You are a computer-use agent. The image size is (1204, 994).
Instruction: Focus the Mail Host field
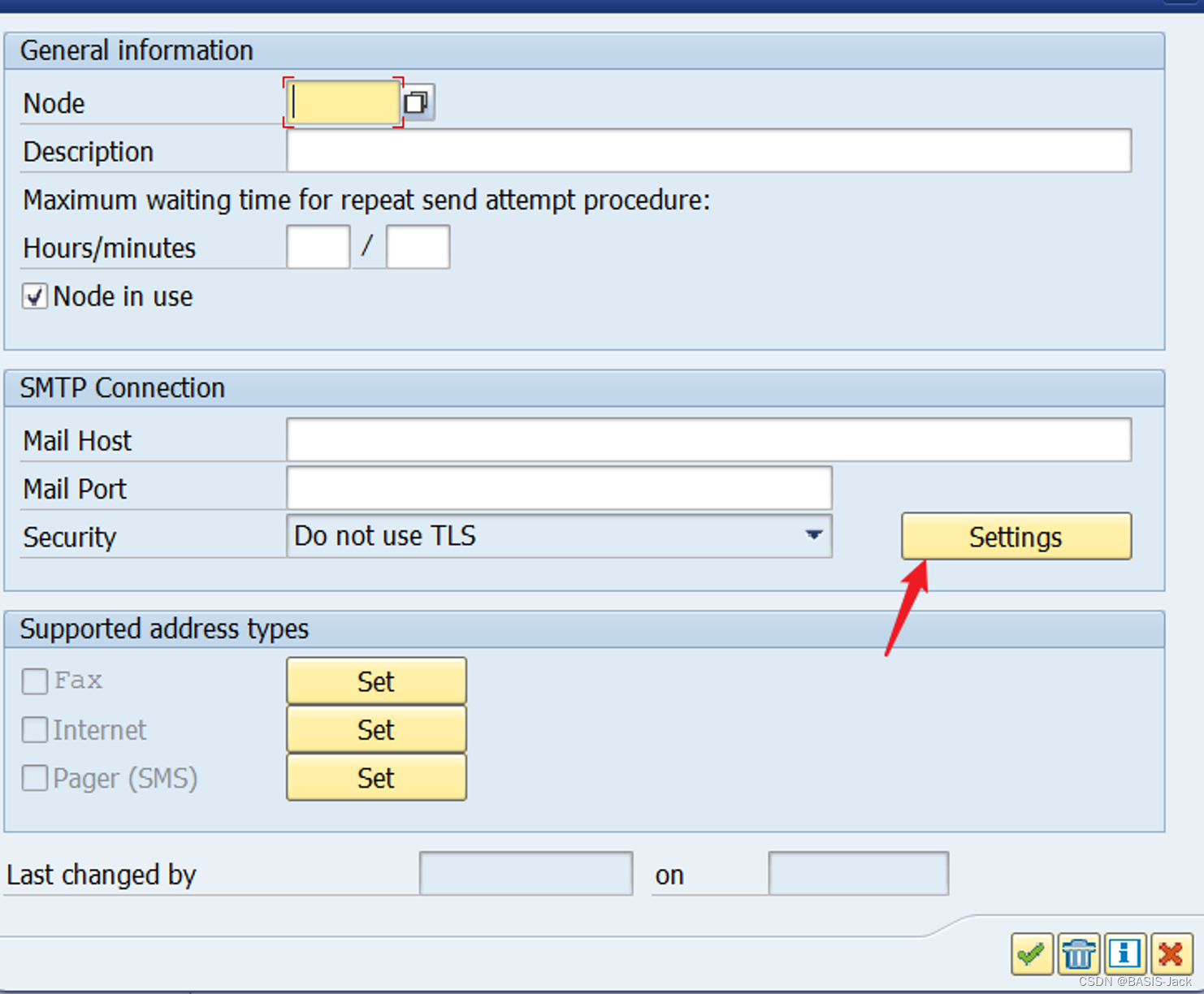[x=708, y=439]
